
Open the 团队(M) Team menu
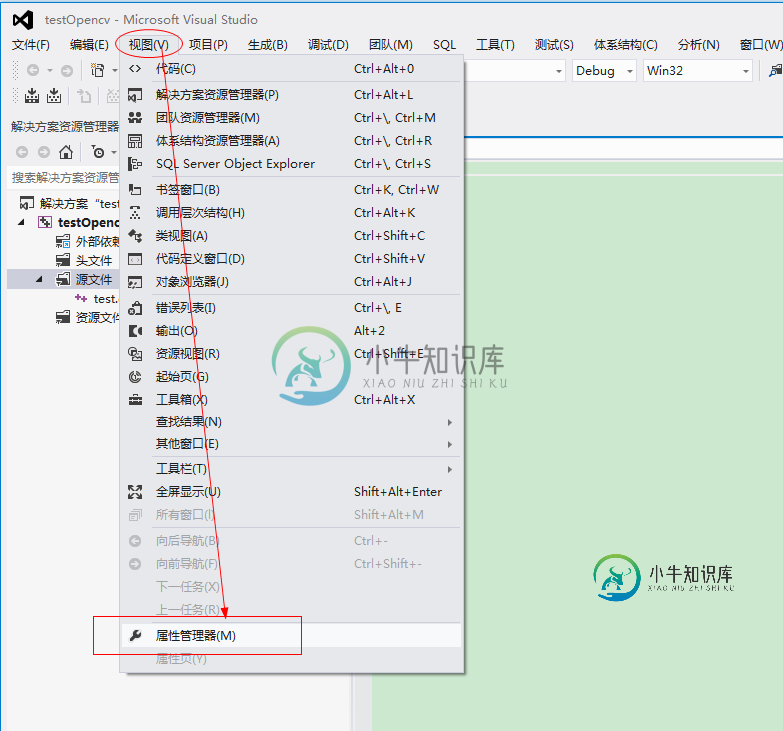pos(391,45)
